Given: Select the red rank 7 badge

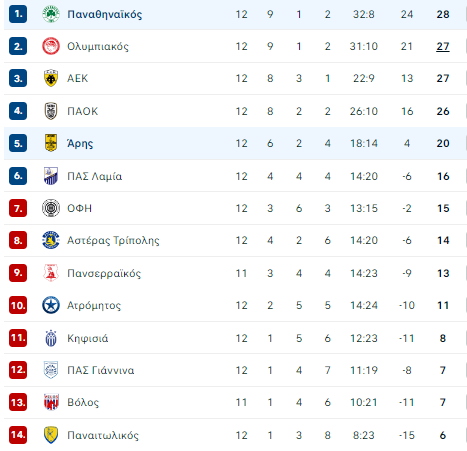Looking at the screenshot, I should pyautogui.click(x=18, y=208).
